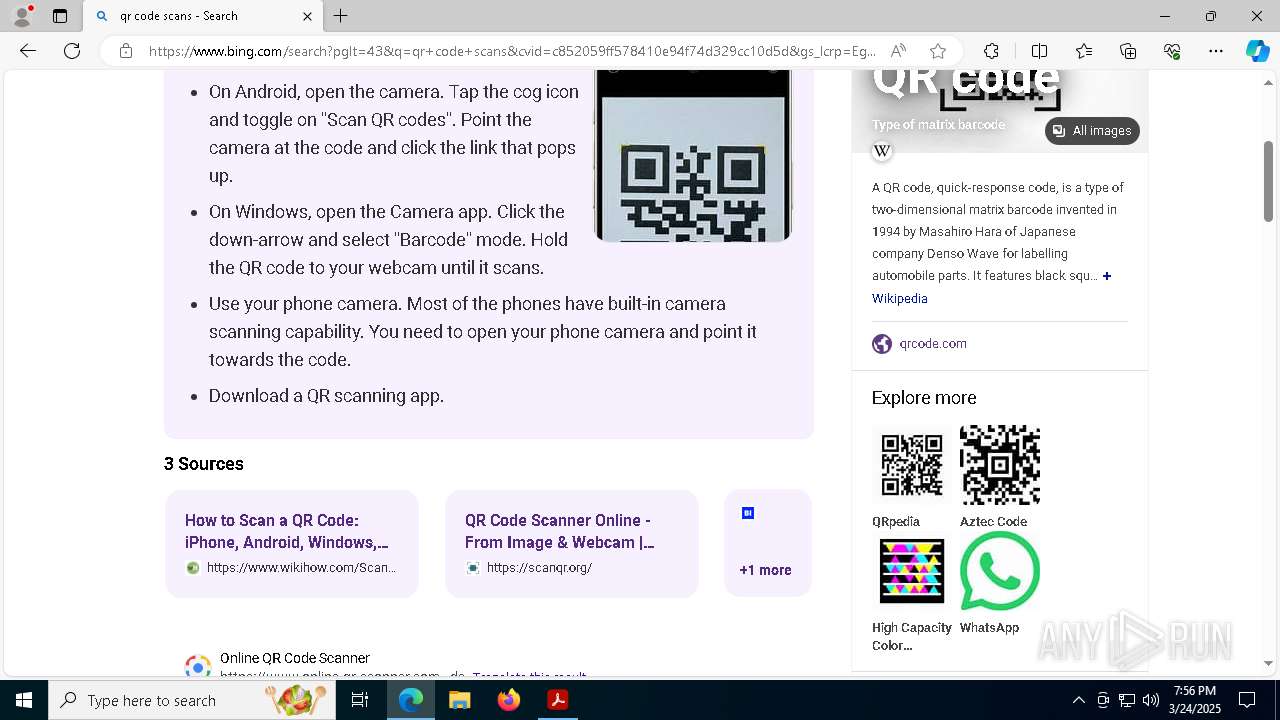Click the Explore more heading

[924, 398]
